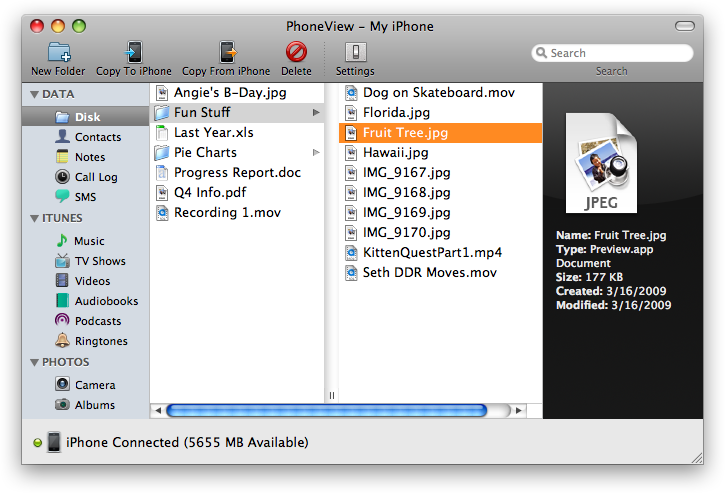
Task: Click the column resize handle
Action: click(x=332, y=395)
